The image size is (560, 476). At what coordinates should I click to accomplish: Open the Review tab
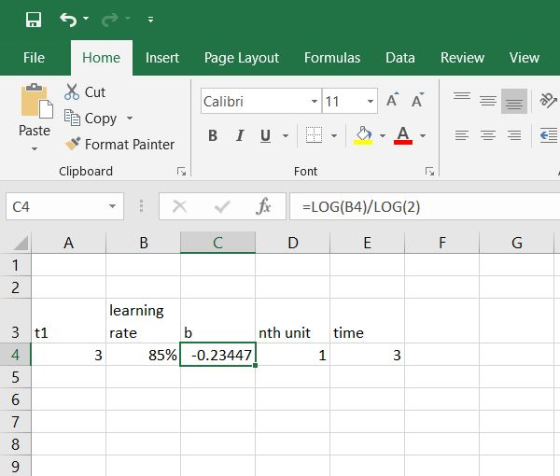tap(462, 58)
